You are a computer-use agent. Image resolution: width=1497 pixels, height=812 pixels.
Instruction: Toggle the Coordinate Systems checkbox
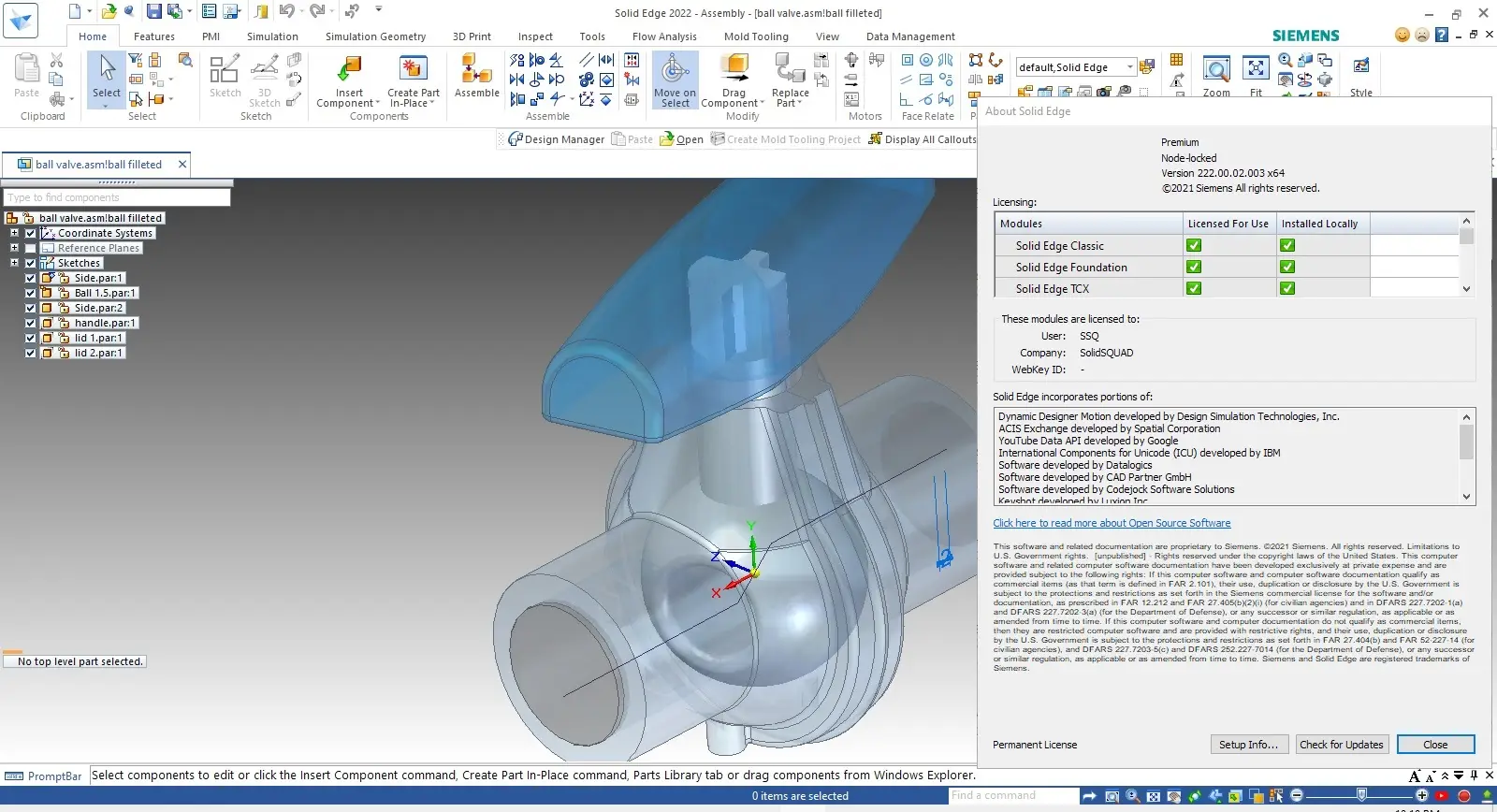tap(31, 233)
